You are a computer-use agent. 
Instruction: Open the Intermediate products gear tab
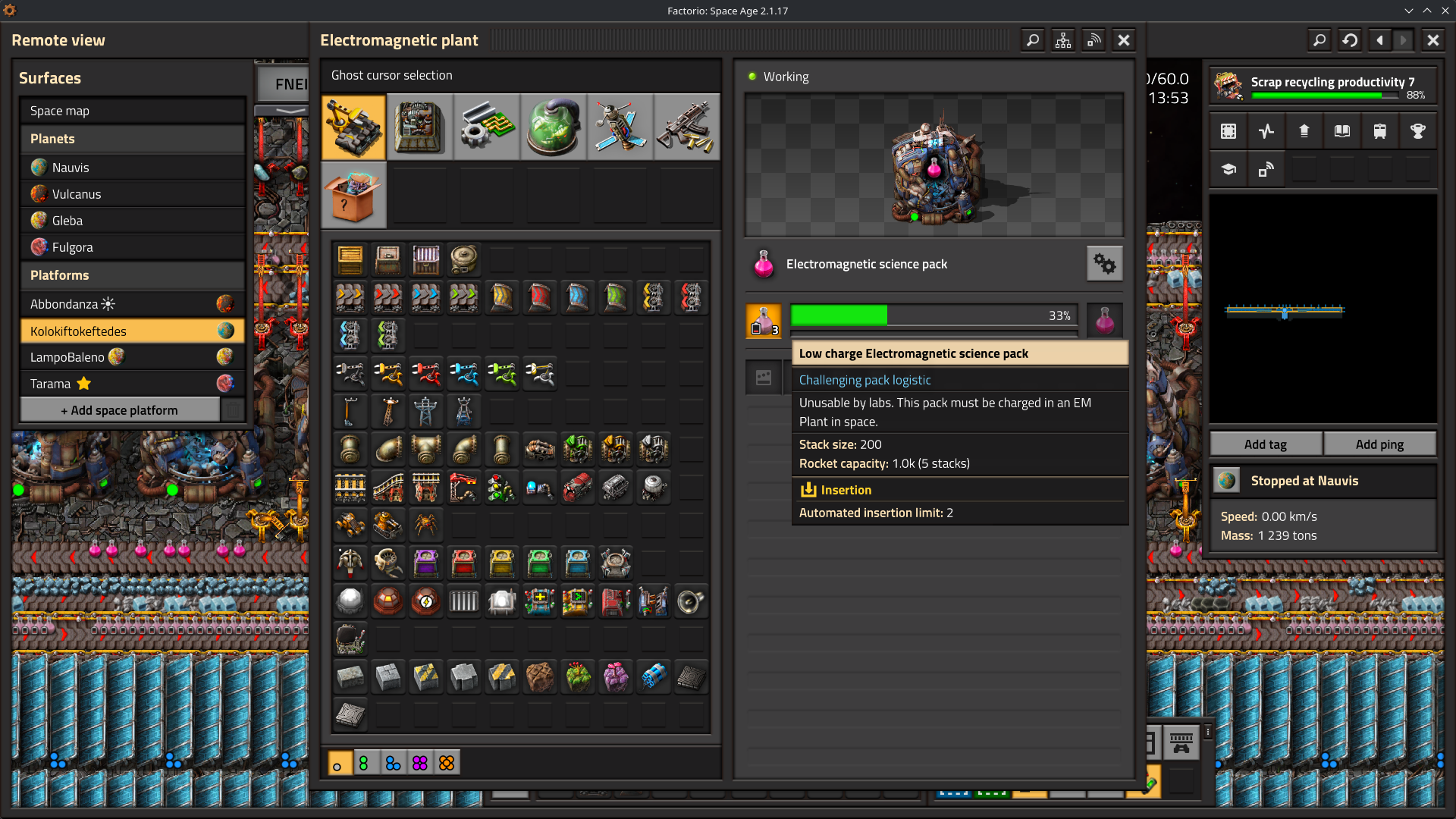pyautogui.click(x=487, y=127)
